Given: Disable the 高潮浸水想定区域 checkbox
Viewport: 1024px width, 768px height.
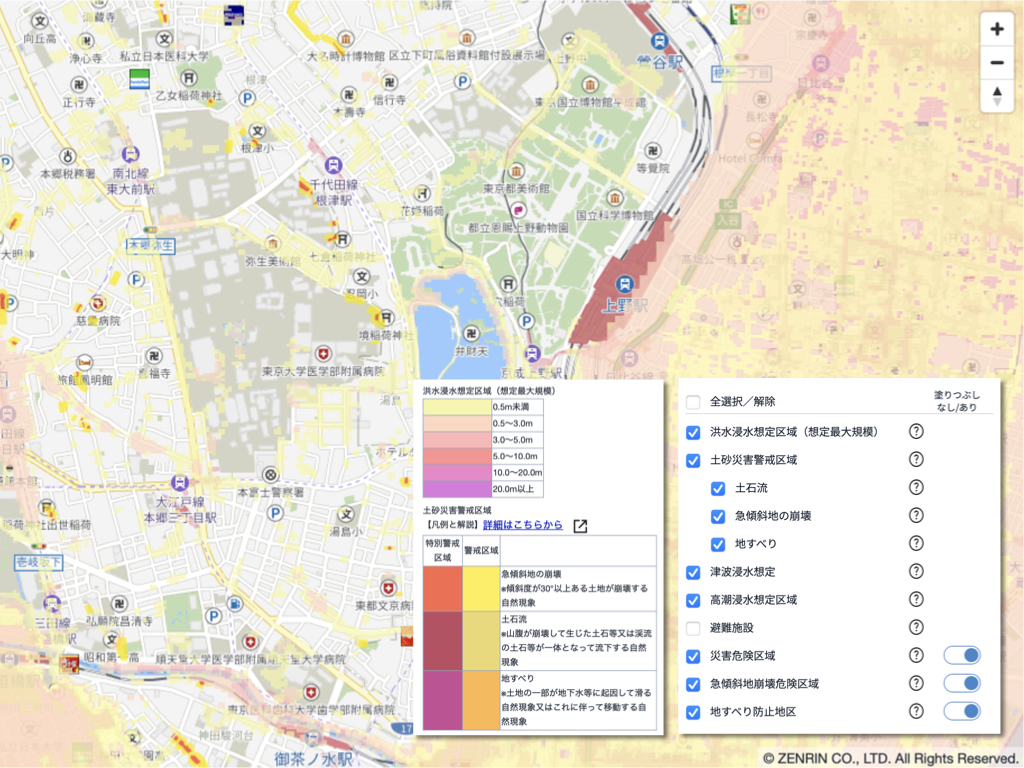Looking at the screenshot, I should point(693,600).
